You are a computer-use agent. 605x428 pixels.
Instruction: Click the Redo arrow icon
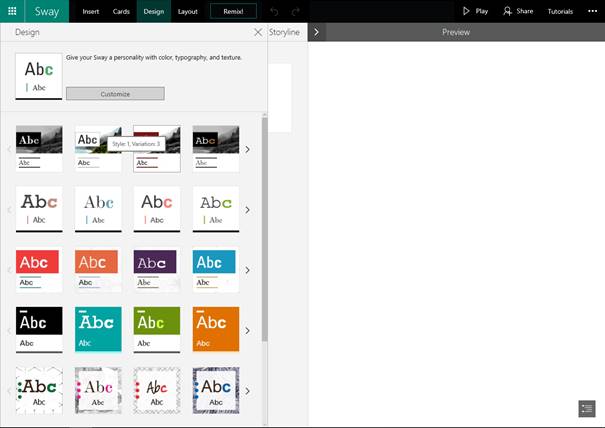(295, 11)
